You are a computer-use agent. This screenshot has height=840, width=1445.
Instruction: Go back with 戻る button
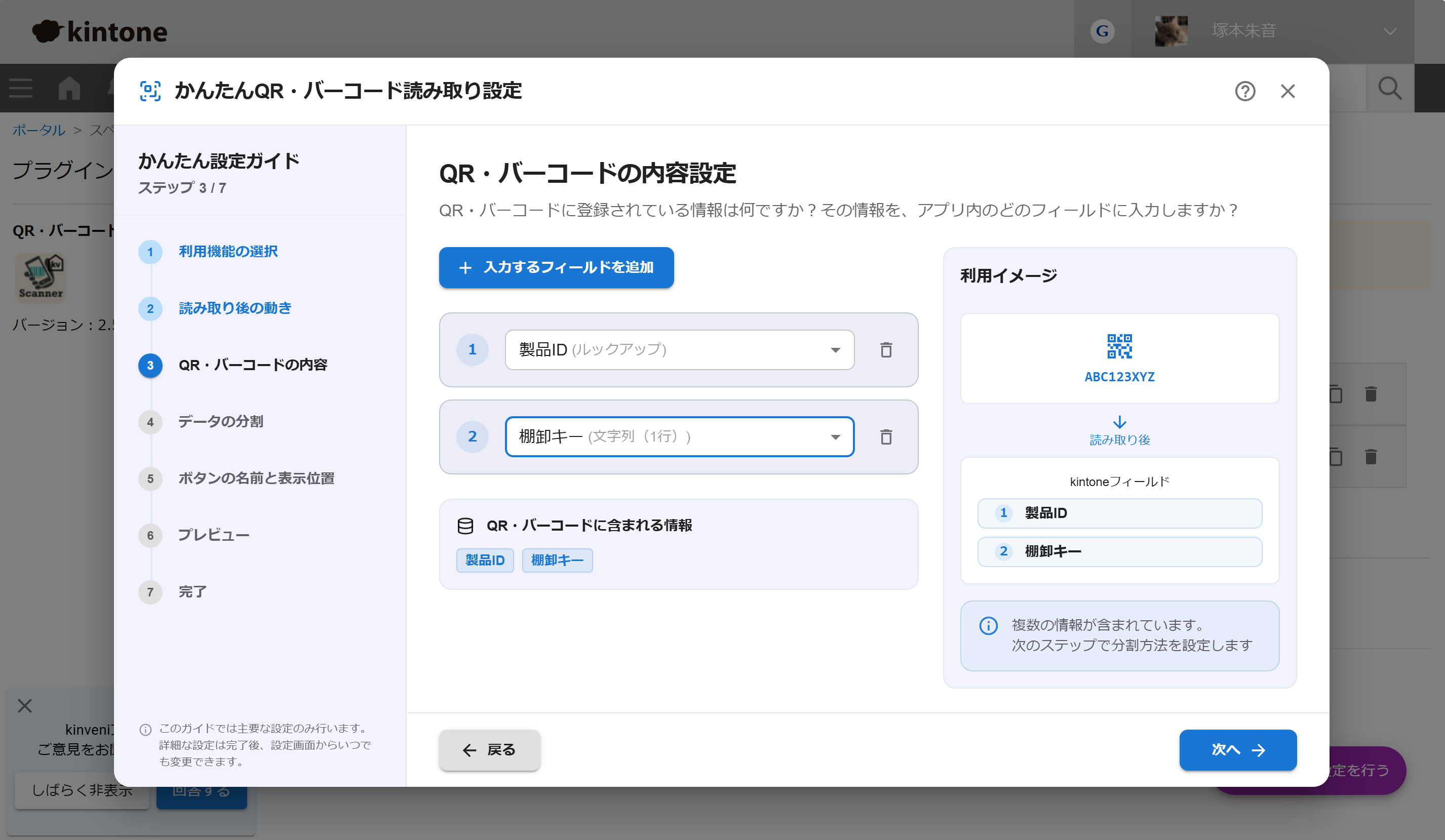[489, 750]
